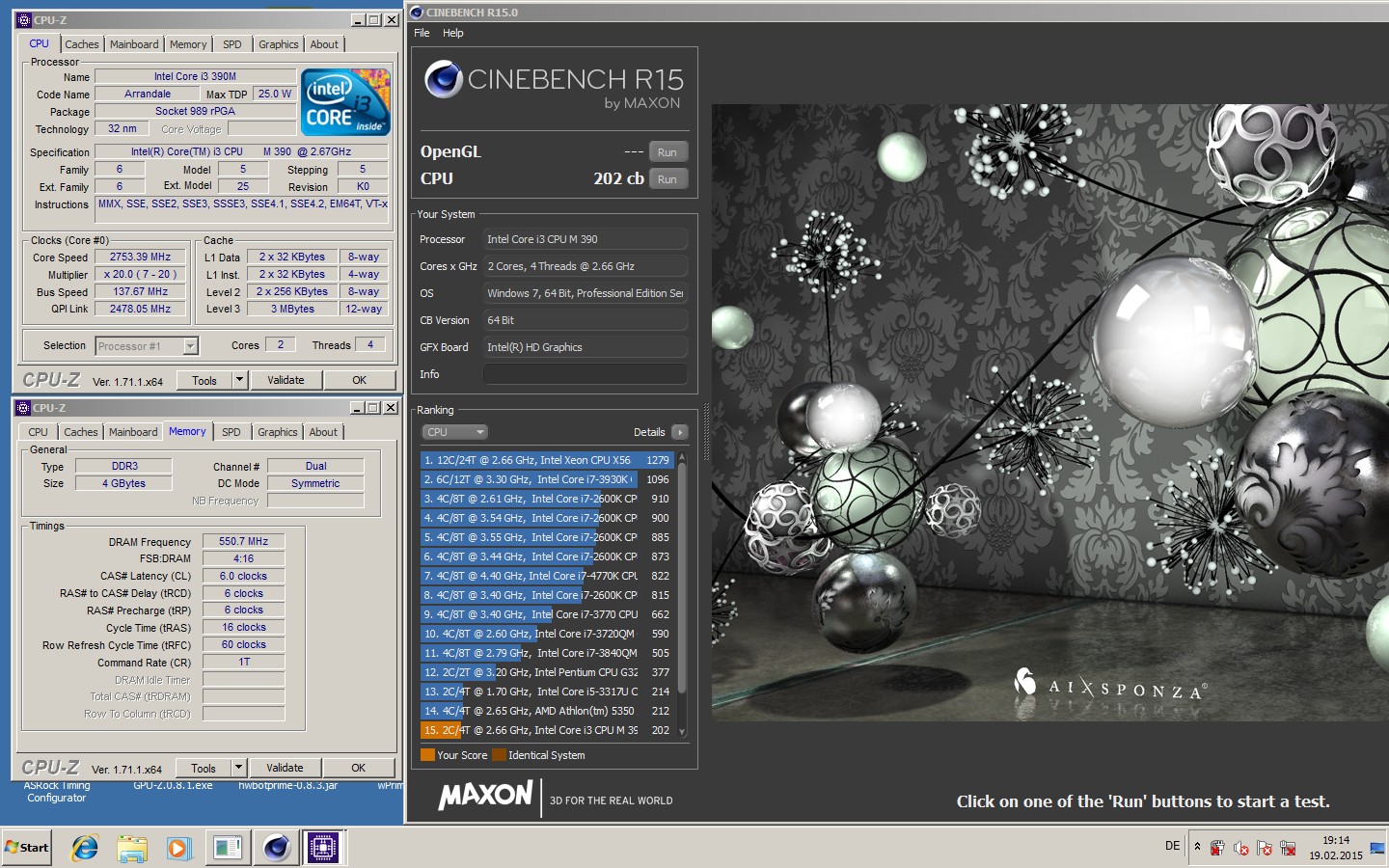Open the File menu in Cinebench
The image size is (1389, 868).
(422, 33)
